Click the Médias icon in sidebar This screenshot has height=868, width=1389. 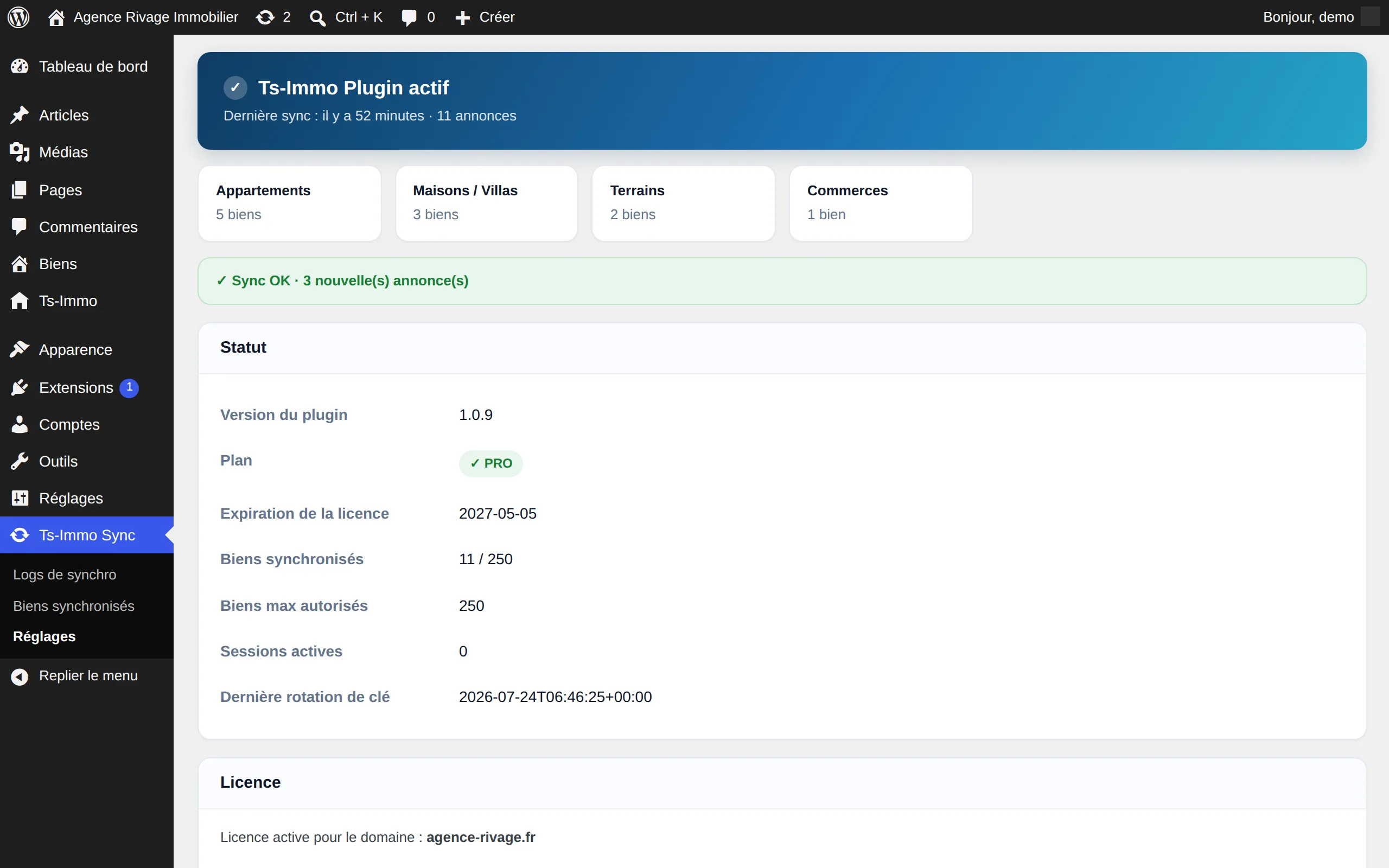[20, 152]
